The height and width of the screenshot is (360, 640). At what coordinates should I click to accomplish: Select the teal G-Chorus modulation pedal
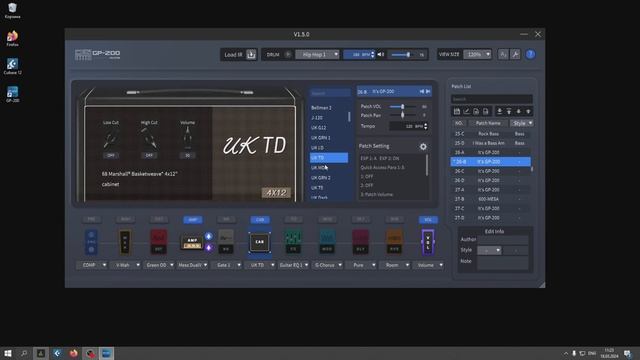(x=327, y=242)
